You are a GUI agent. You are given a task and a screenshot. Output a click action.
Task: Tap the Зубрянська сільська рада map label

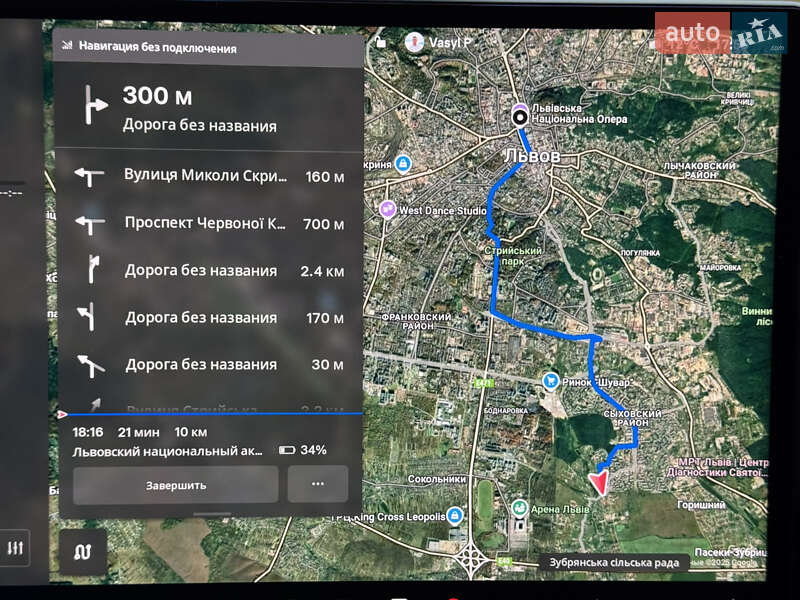coord(614,562)
